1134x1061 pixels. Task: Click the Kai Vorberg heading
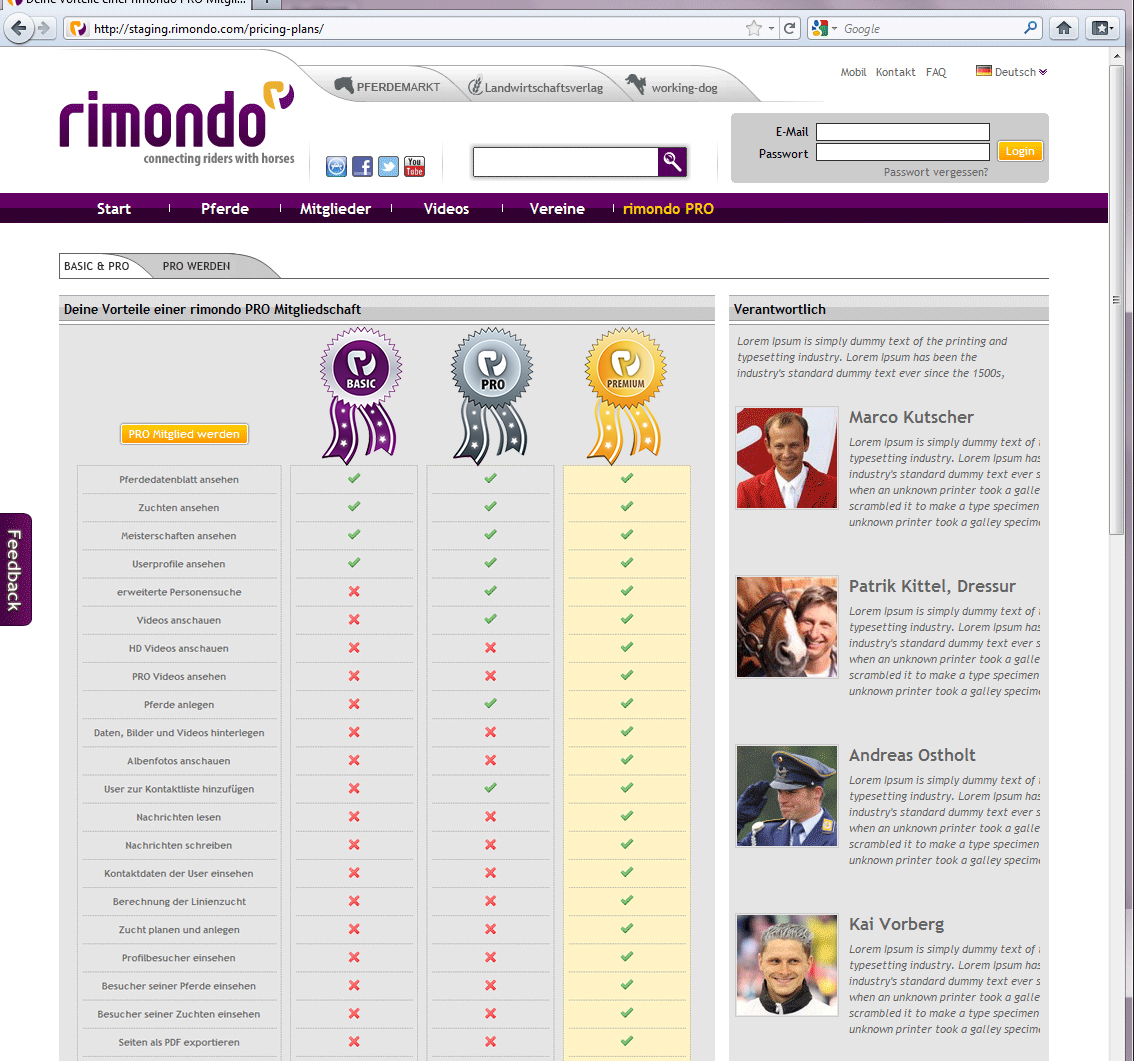[897, 924]
